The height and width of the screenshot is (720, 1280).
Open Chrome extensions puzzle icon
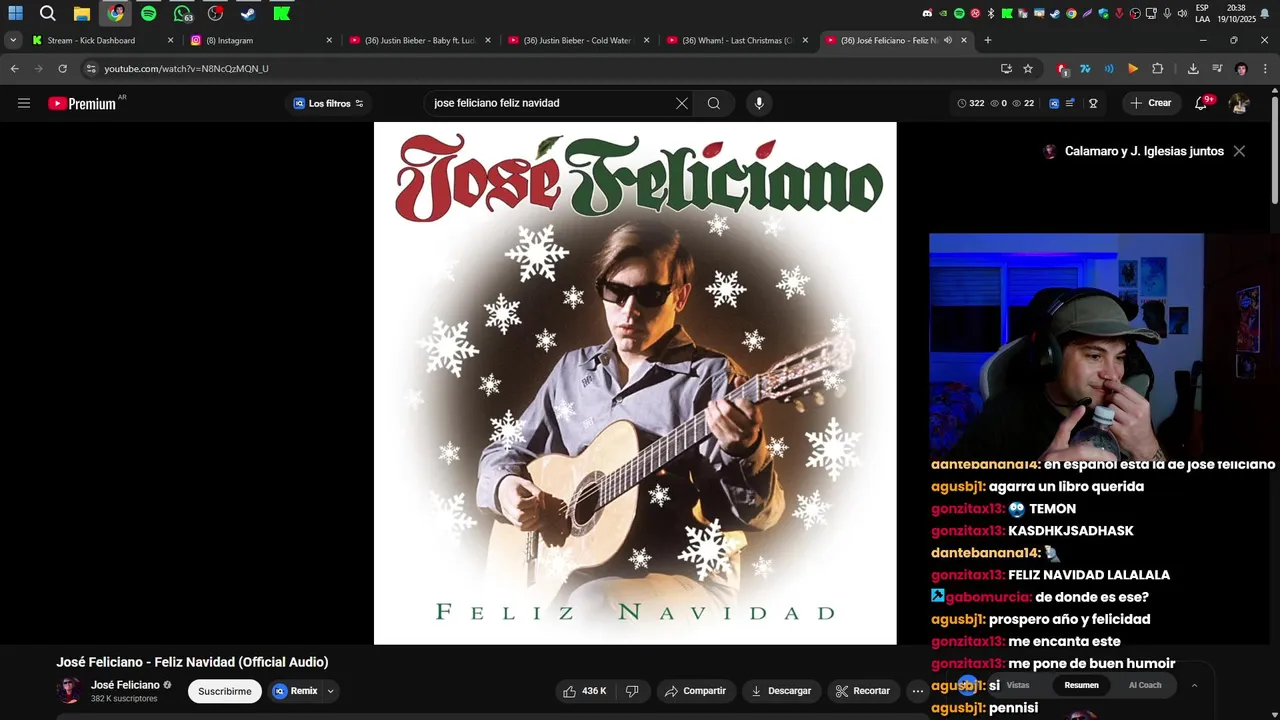click(x=1158, y=69)
